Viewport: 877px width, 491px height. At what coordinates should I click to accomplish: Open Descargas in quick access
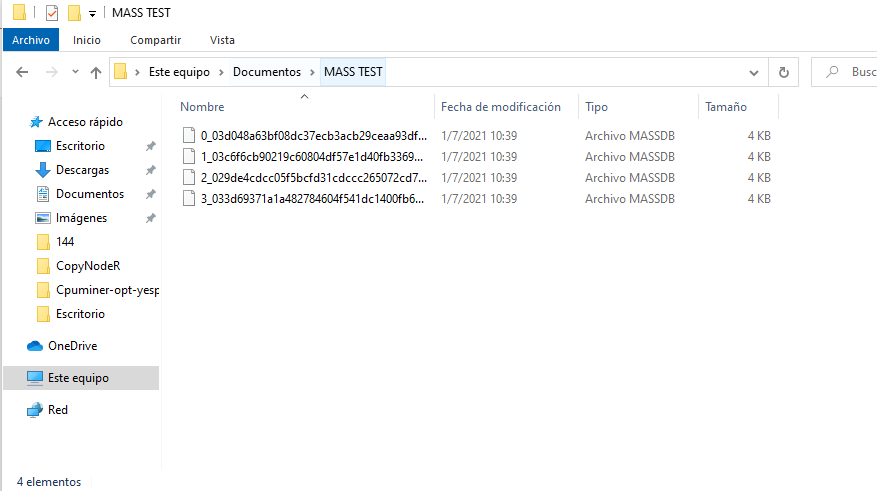[82, 170]
